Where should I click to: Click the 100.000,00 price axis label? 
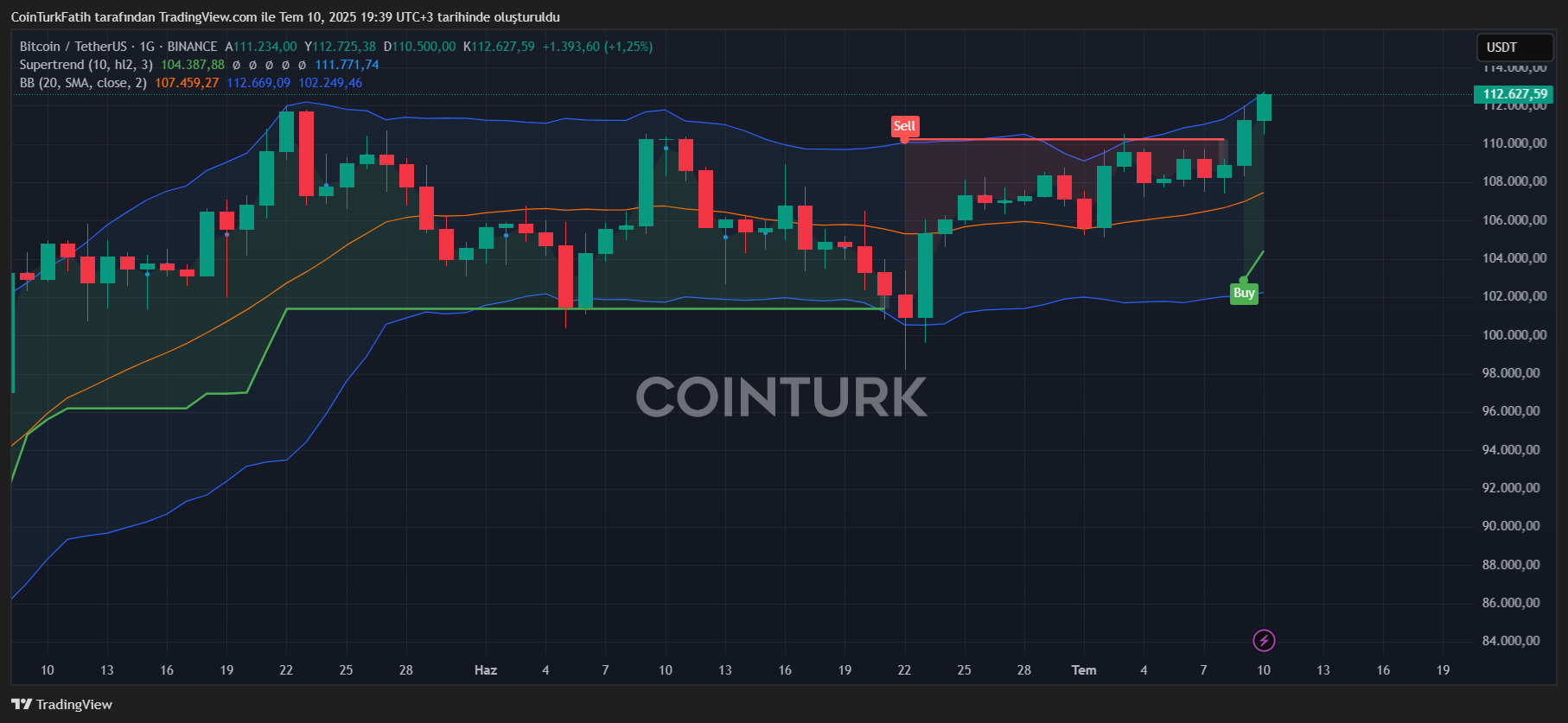1514,335
